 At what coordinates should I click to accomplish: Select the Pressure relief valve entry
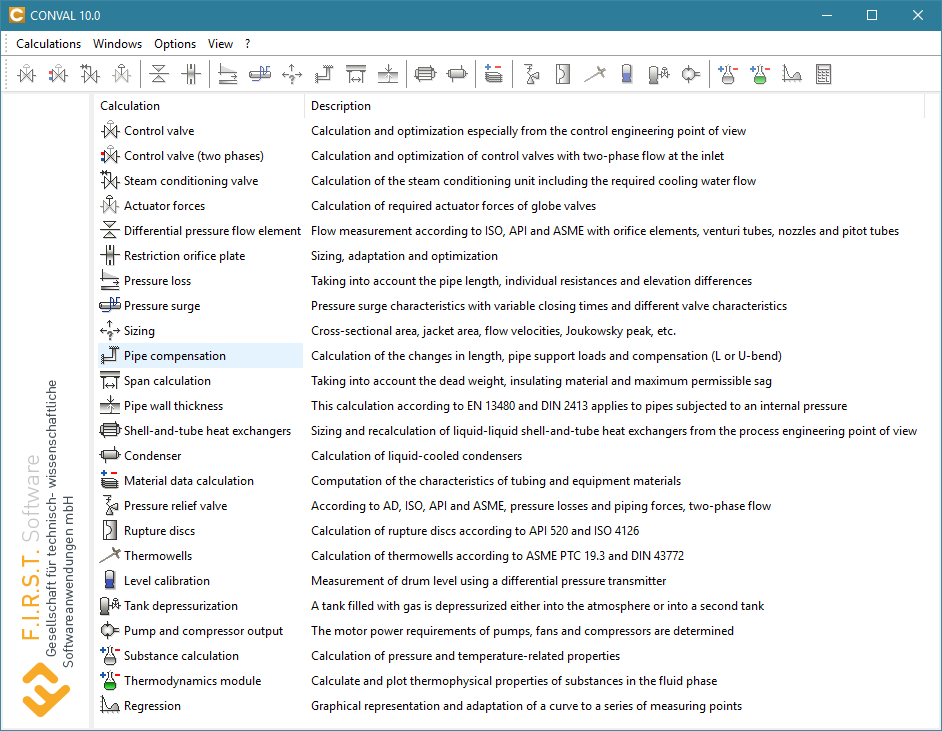click(x=175, y=506)
